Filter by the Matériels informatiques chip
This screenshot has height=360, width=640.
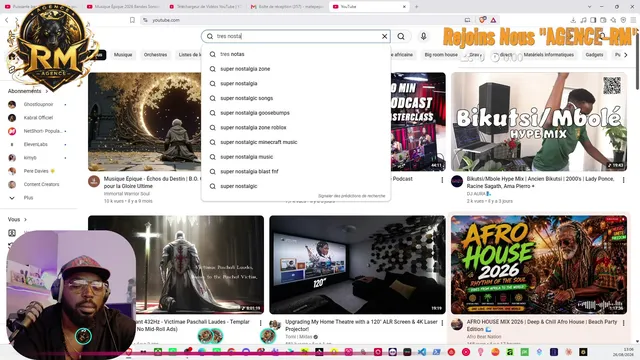[x=549, y=55]
